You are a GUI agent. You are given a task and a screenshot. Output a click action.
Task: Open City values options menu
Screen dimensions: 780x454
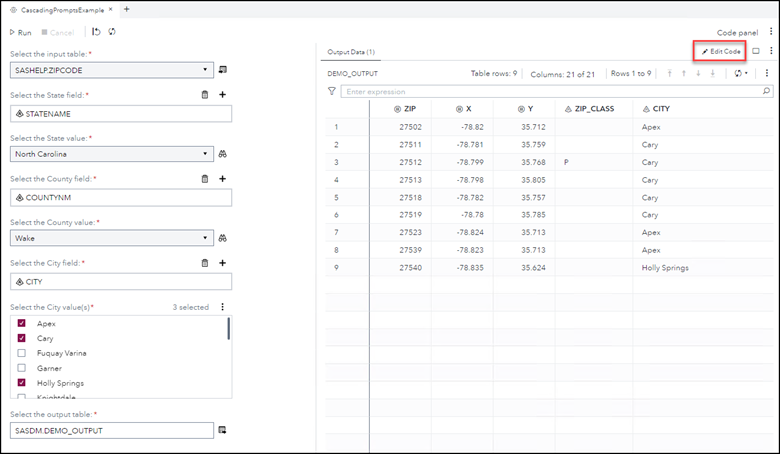(x=223, y=307)
